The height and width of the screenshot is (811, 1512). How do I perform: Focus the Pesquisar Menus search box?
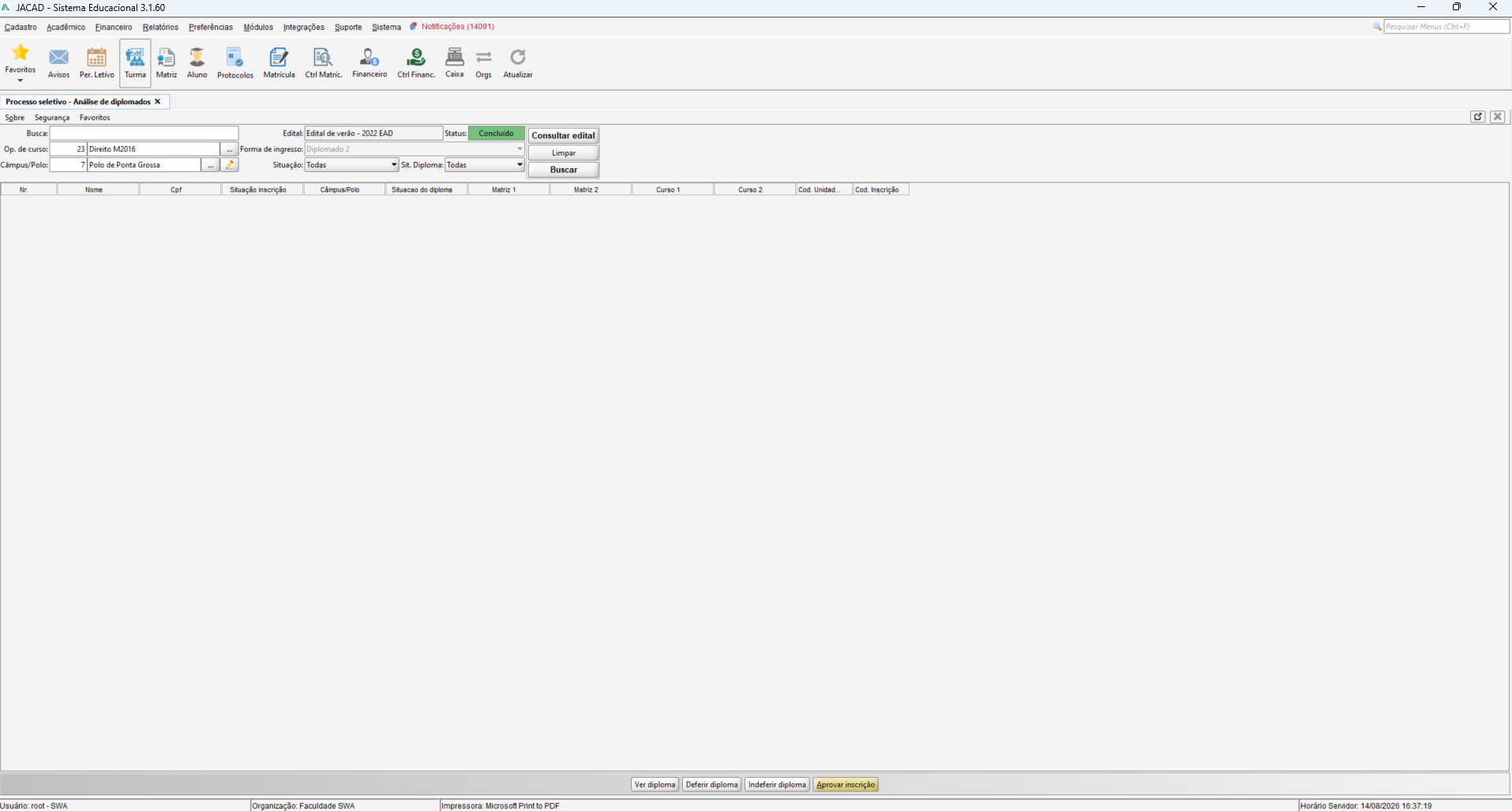click(x=1446, y=27)
